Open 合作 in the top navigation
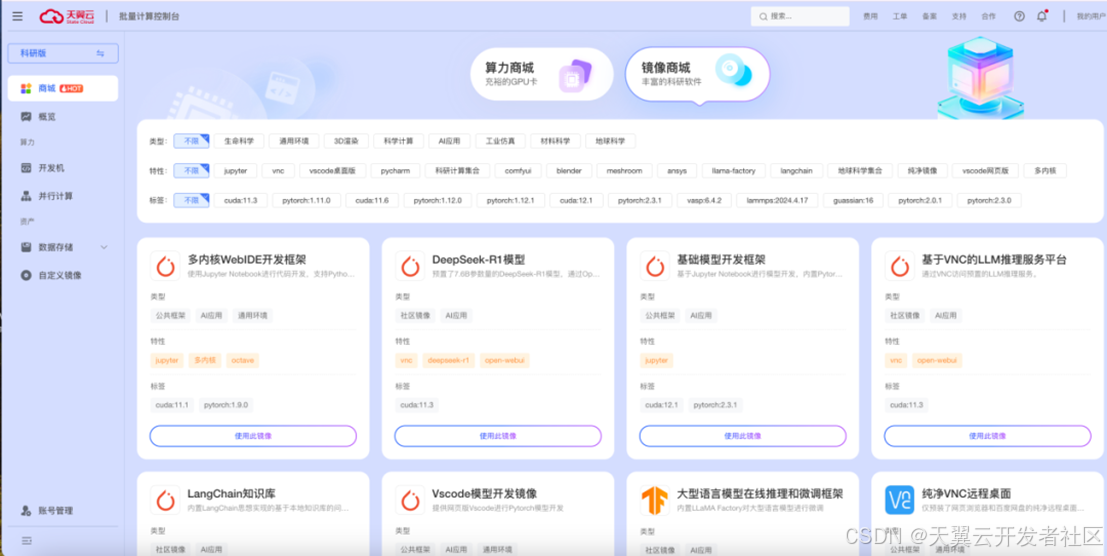This screenshot has height=556, width=1107. (x=988, y=16)
